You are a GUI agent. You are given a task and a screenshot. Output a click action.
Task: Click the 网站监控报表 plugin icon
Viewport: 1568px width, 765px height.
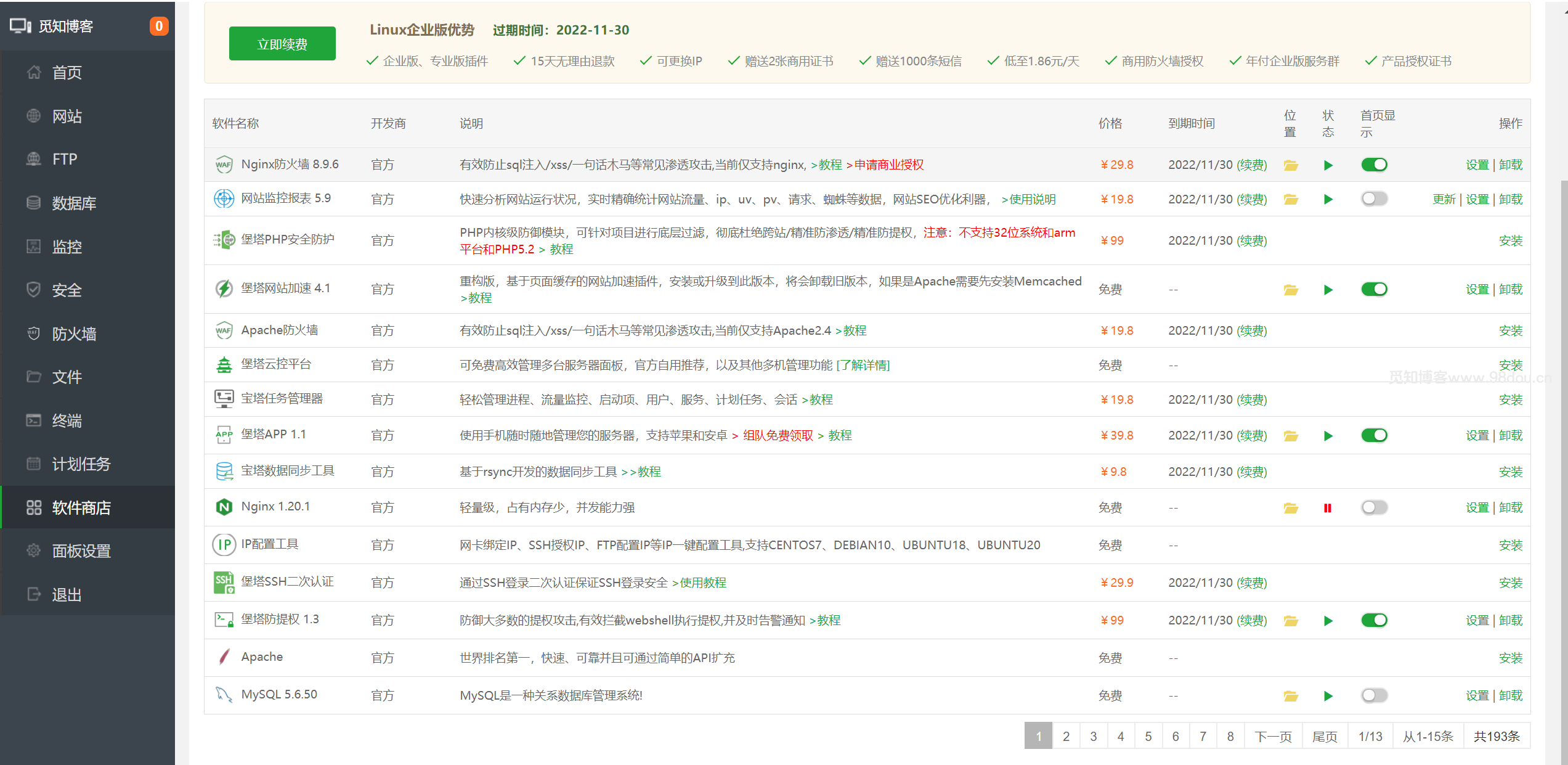tap(224, 198)
